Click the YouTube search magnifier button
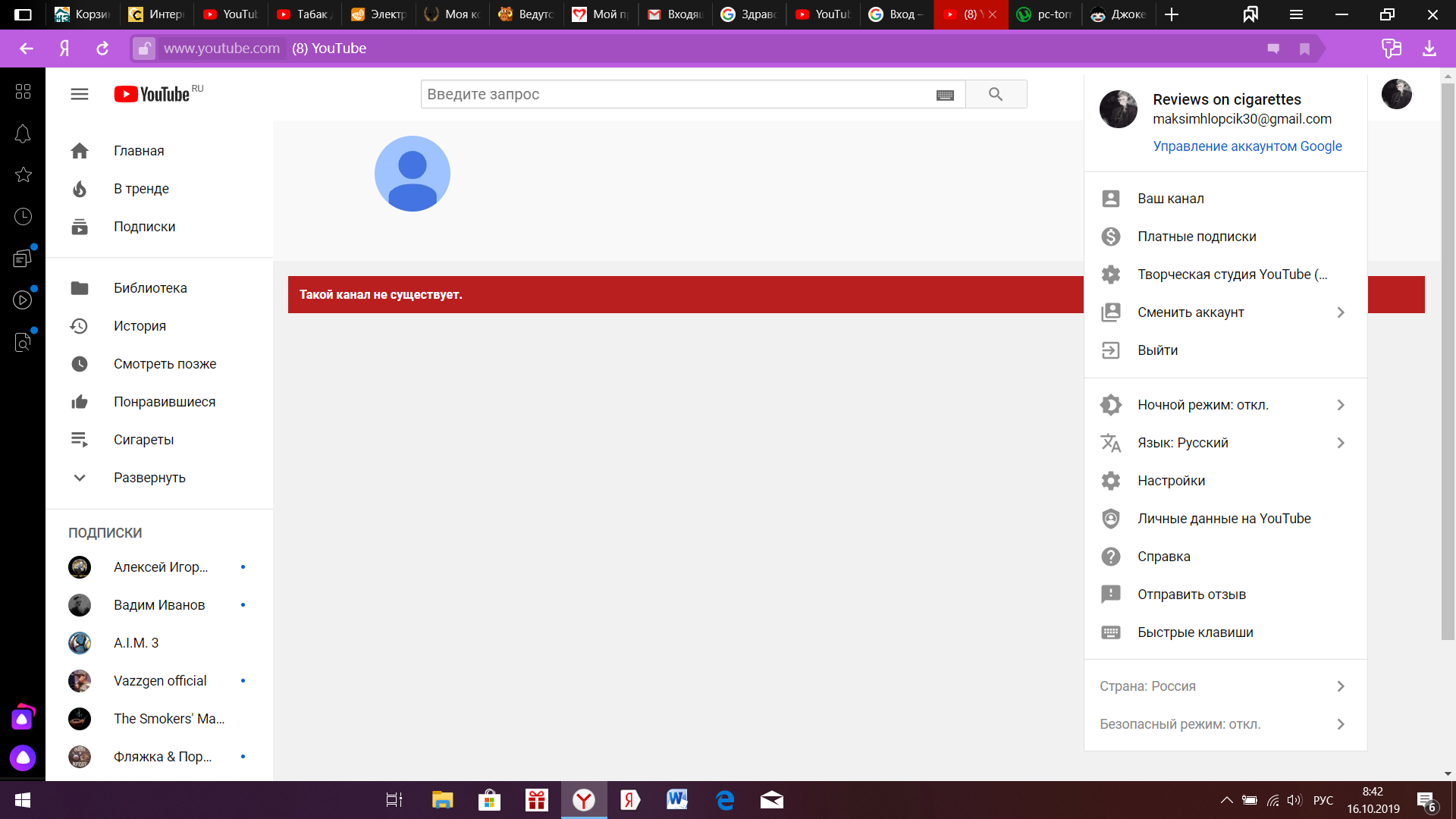Screen dimensions: 1456x819 pos(996,94)
